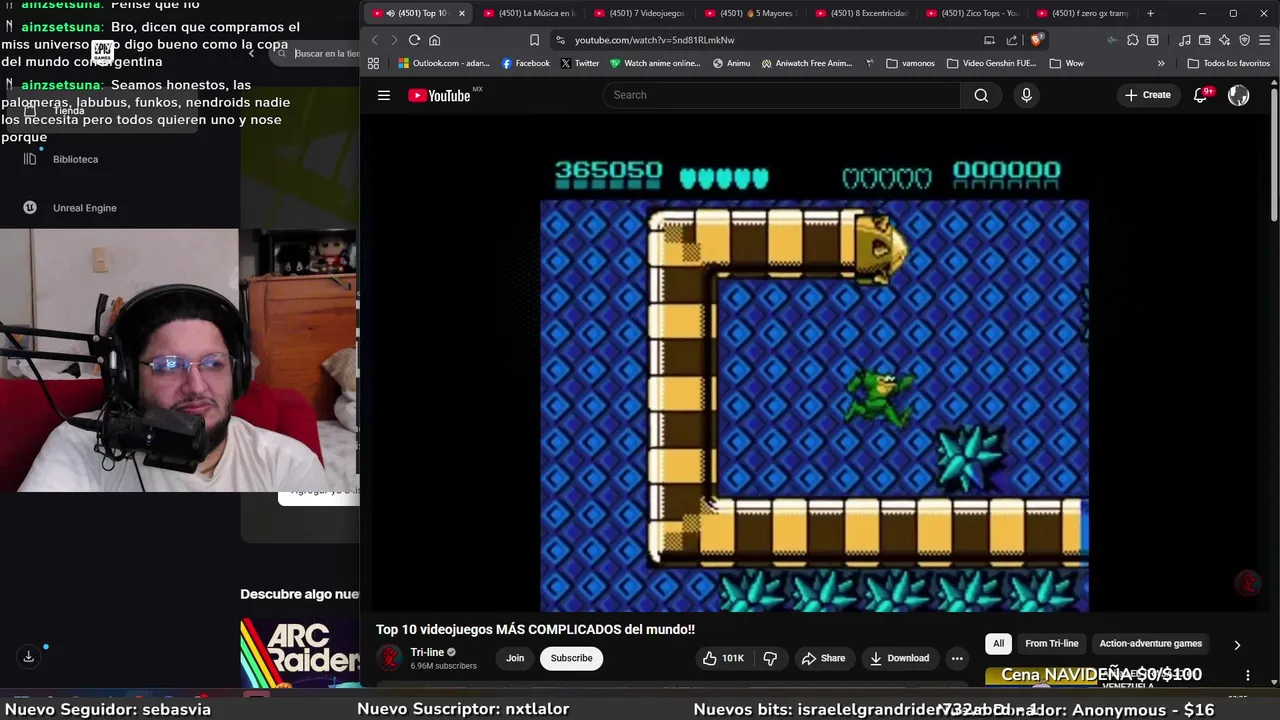The image size is (1280, 720).
Task: Dislike the video
Action: click(x=770, y=658)
